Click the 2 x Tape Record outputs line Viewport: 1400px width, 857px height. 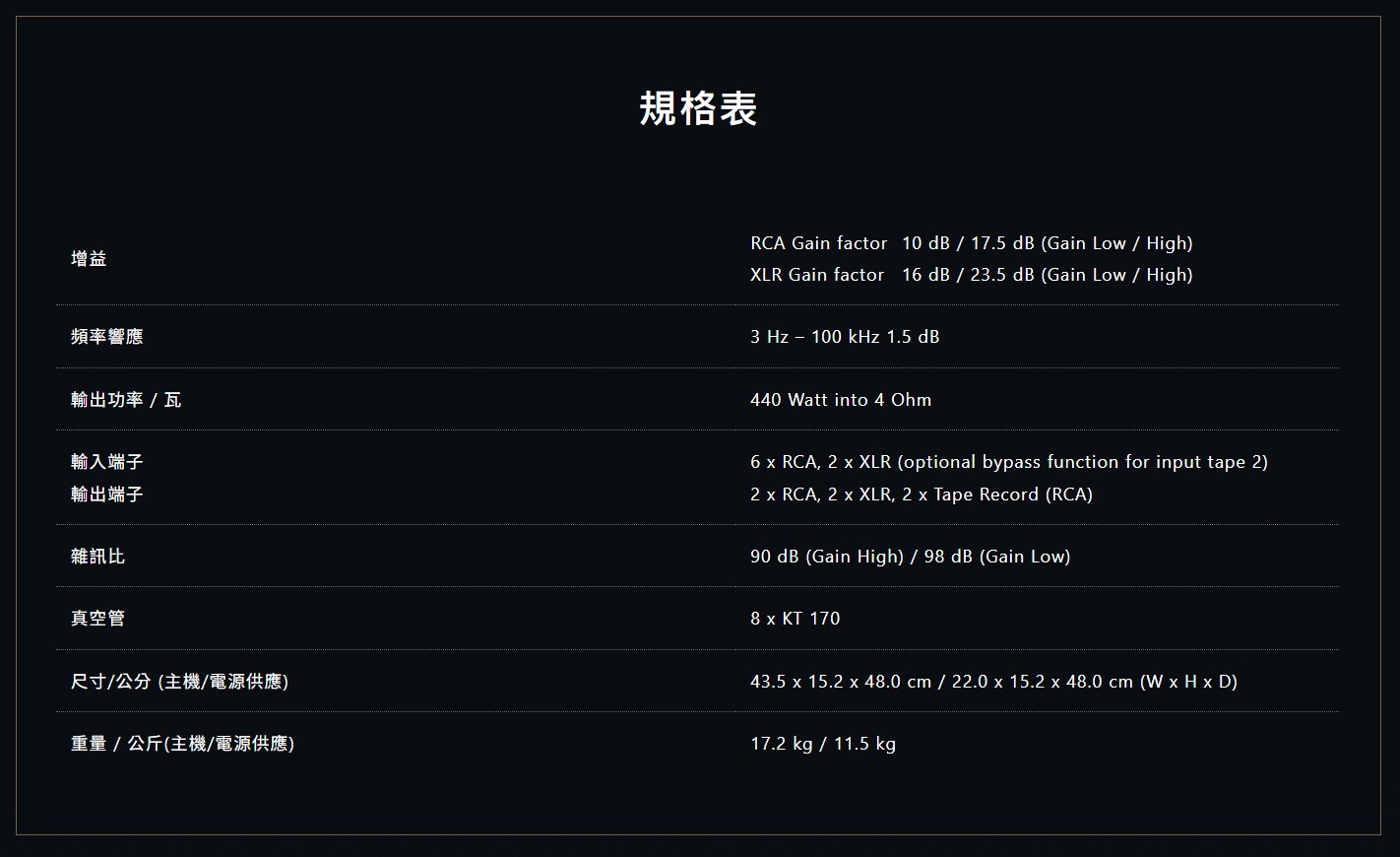click(x=921, y=494)
